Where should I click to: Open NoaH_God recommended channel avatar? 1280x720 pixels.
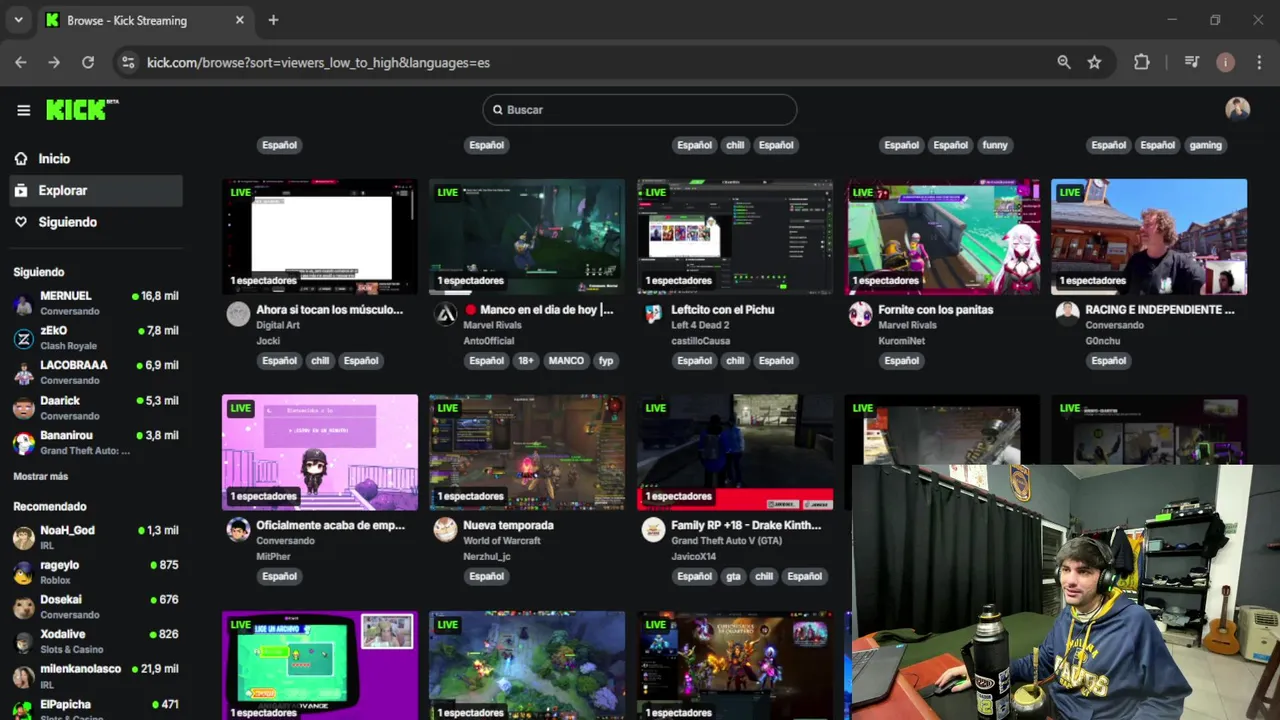[23, 538]
